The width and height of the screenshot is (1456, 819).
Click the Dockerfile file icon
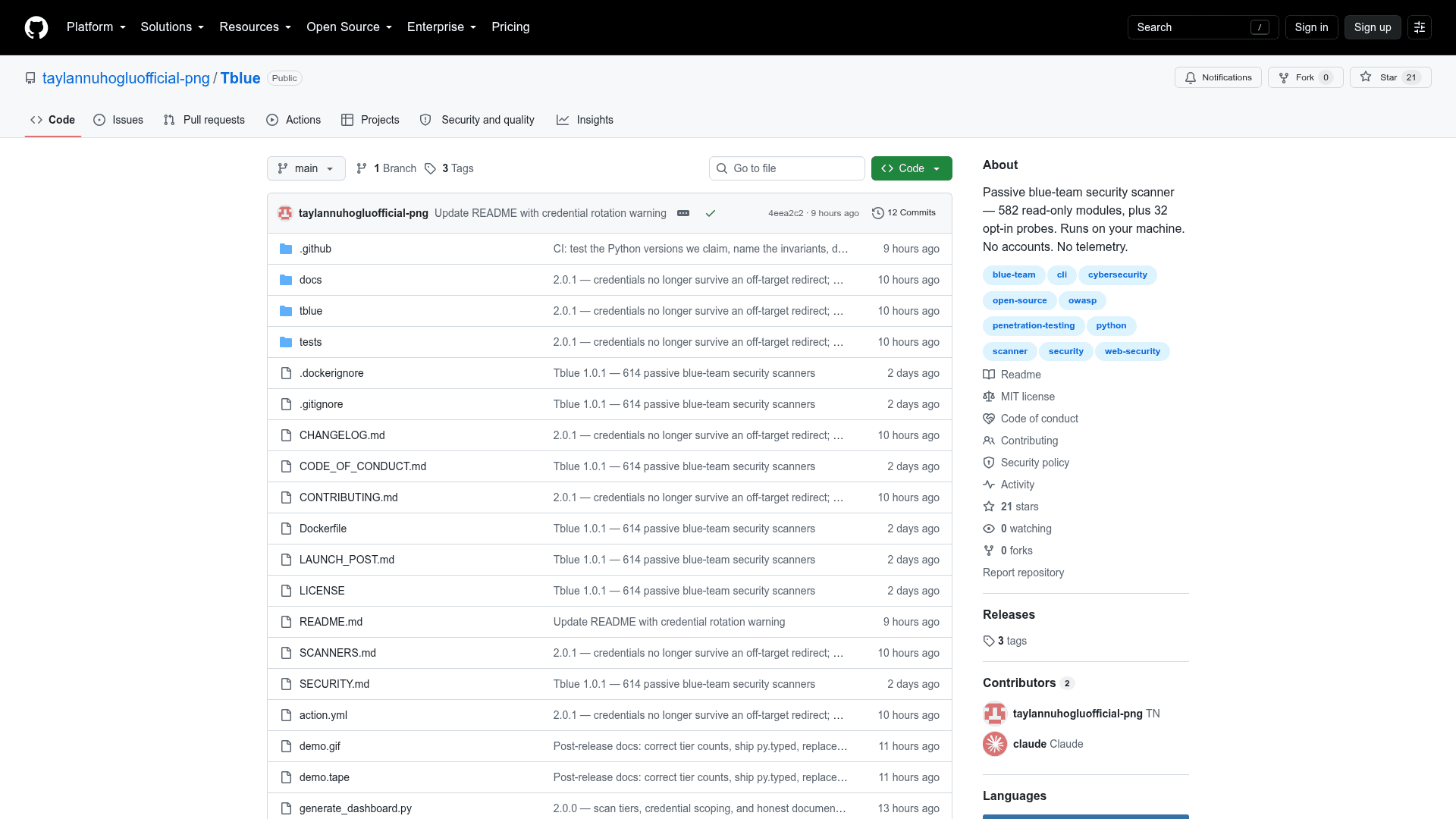pyautogui.click(x=286, y=529)
